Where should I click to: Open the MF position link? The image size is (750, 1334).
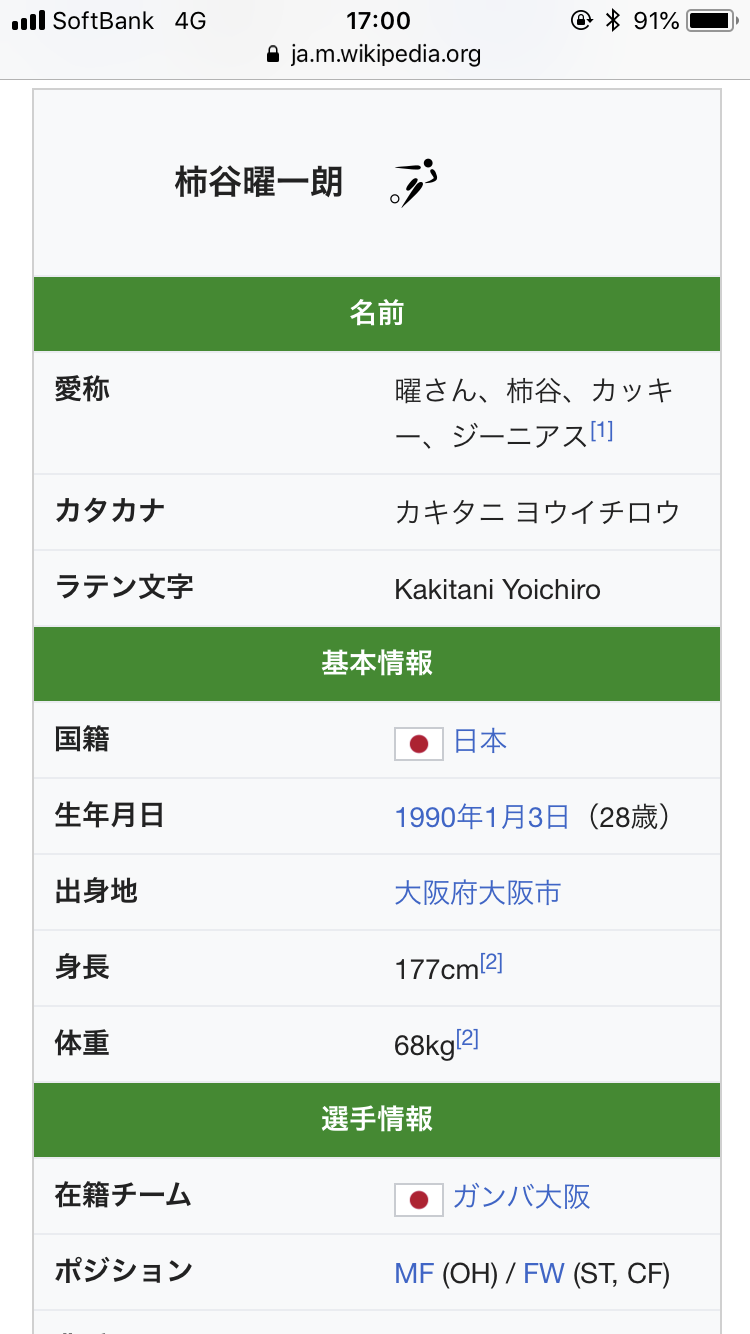pos(414,1273)
